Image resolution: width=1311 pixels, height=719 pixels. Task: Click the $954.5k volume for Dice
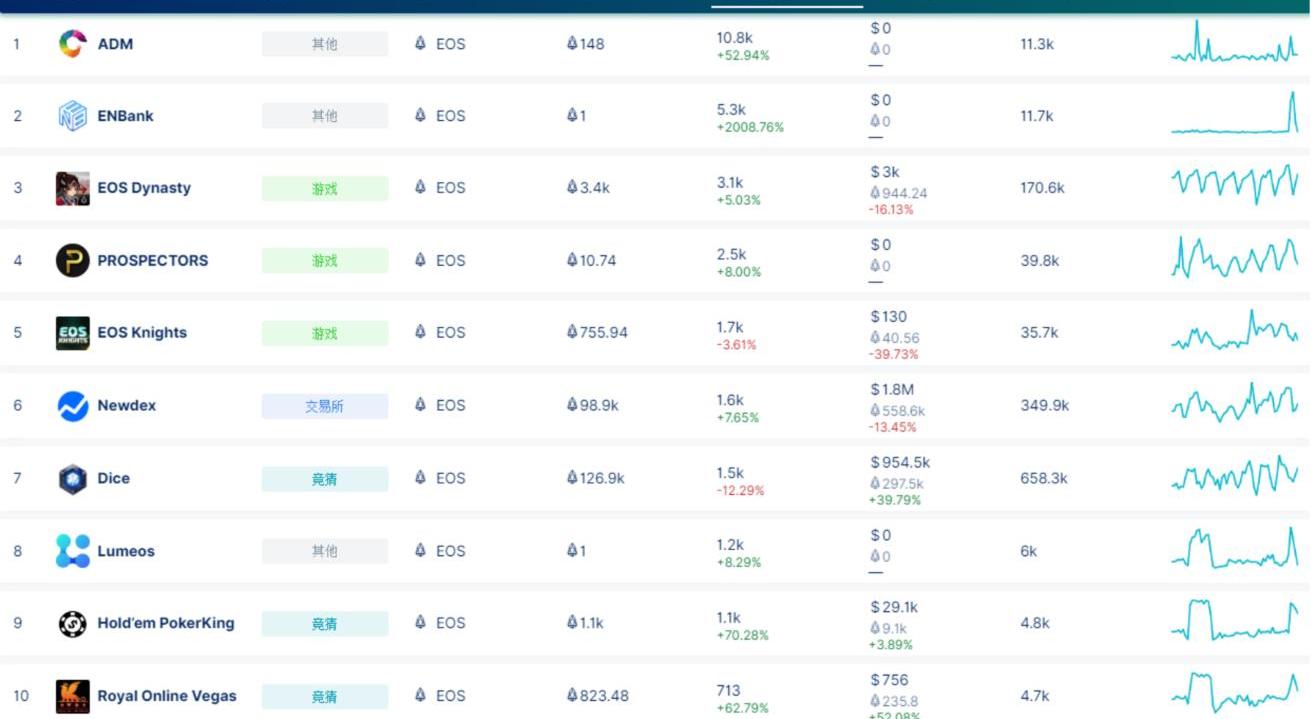click(900, 462)
